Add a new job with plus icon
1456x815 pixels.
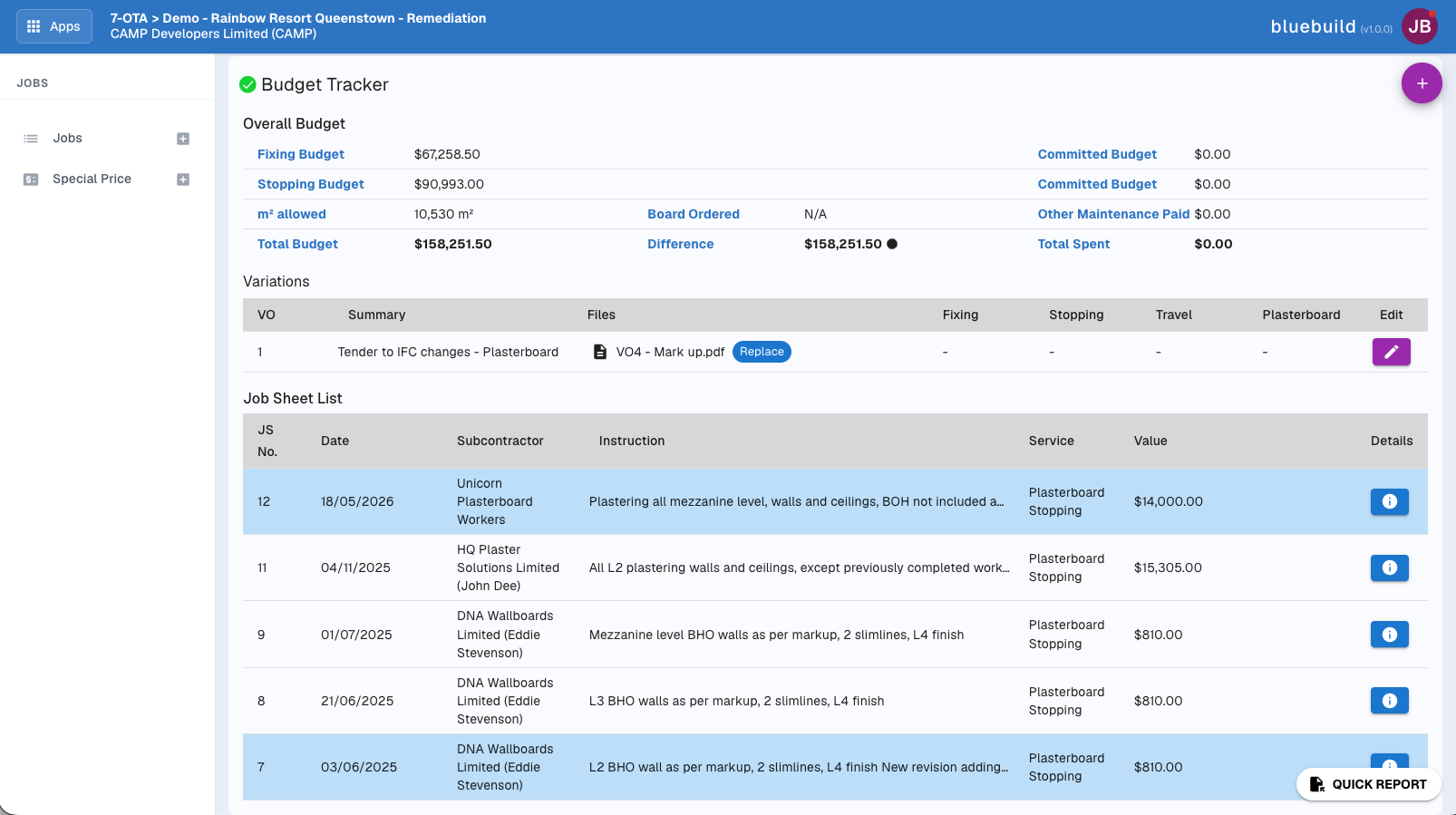[x=183, y=139]
